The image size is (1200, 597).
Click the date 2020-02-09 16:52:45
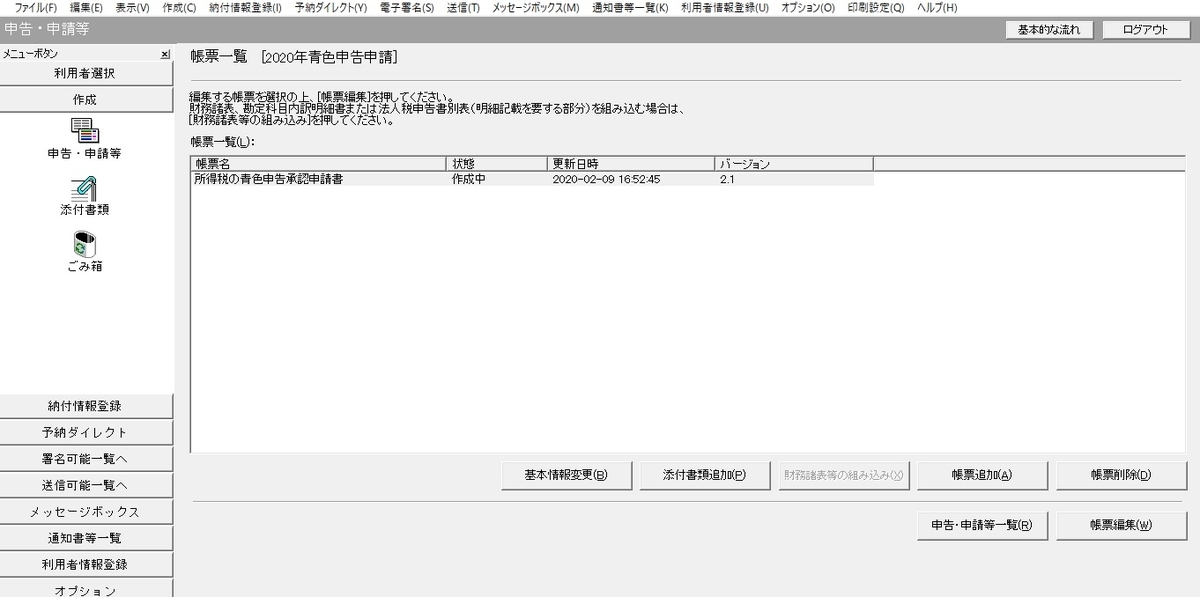pyautogui.click(x=606, y=180)
